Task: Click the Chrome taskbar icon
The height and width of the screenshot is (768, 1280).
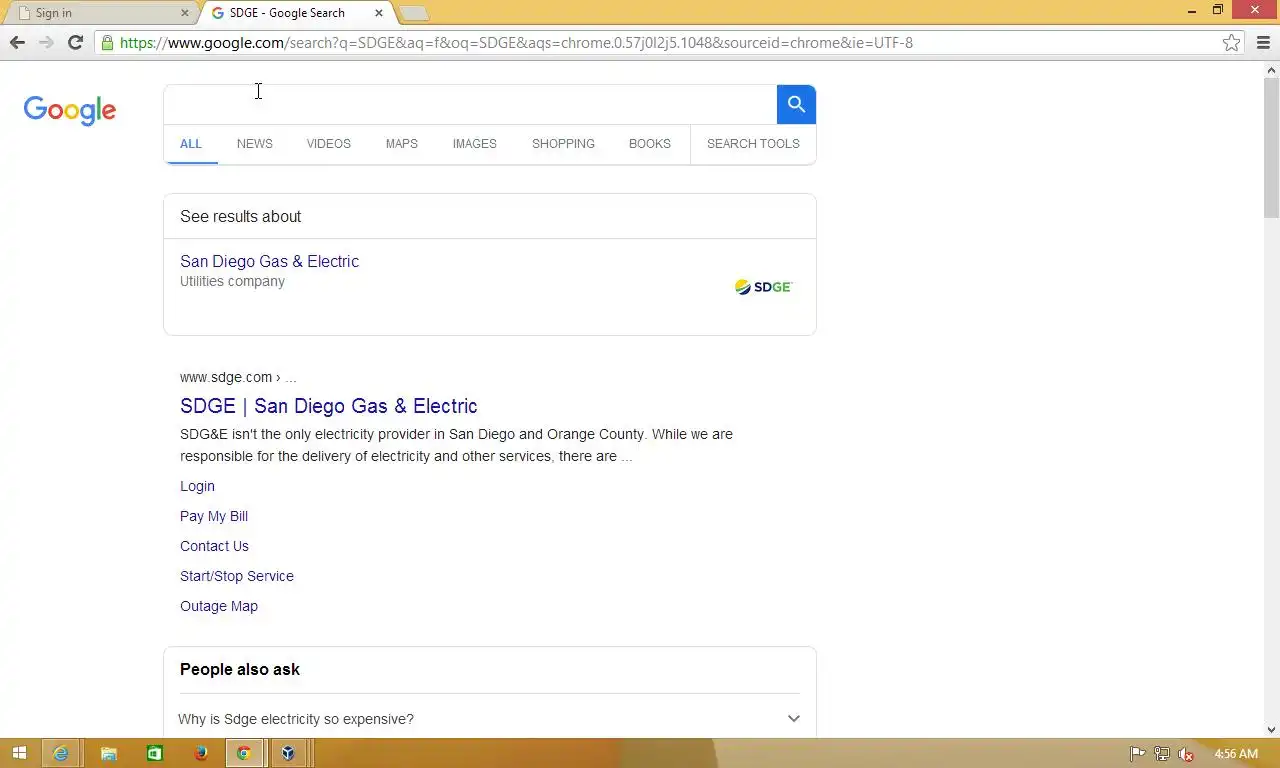Action: point(243,753)
